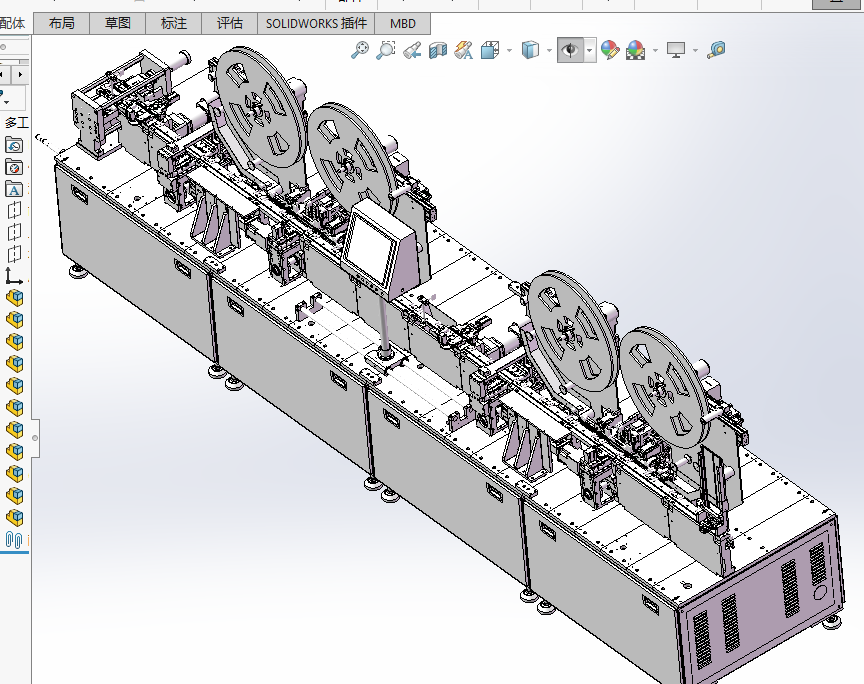Select the Origin item in feature tree

coord(14,276)
